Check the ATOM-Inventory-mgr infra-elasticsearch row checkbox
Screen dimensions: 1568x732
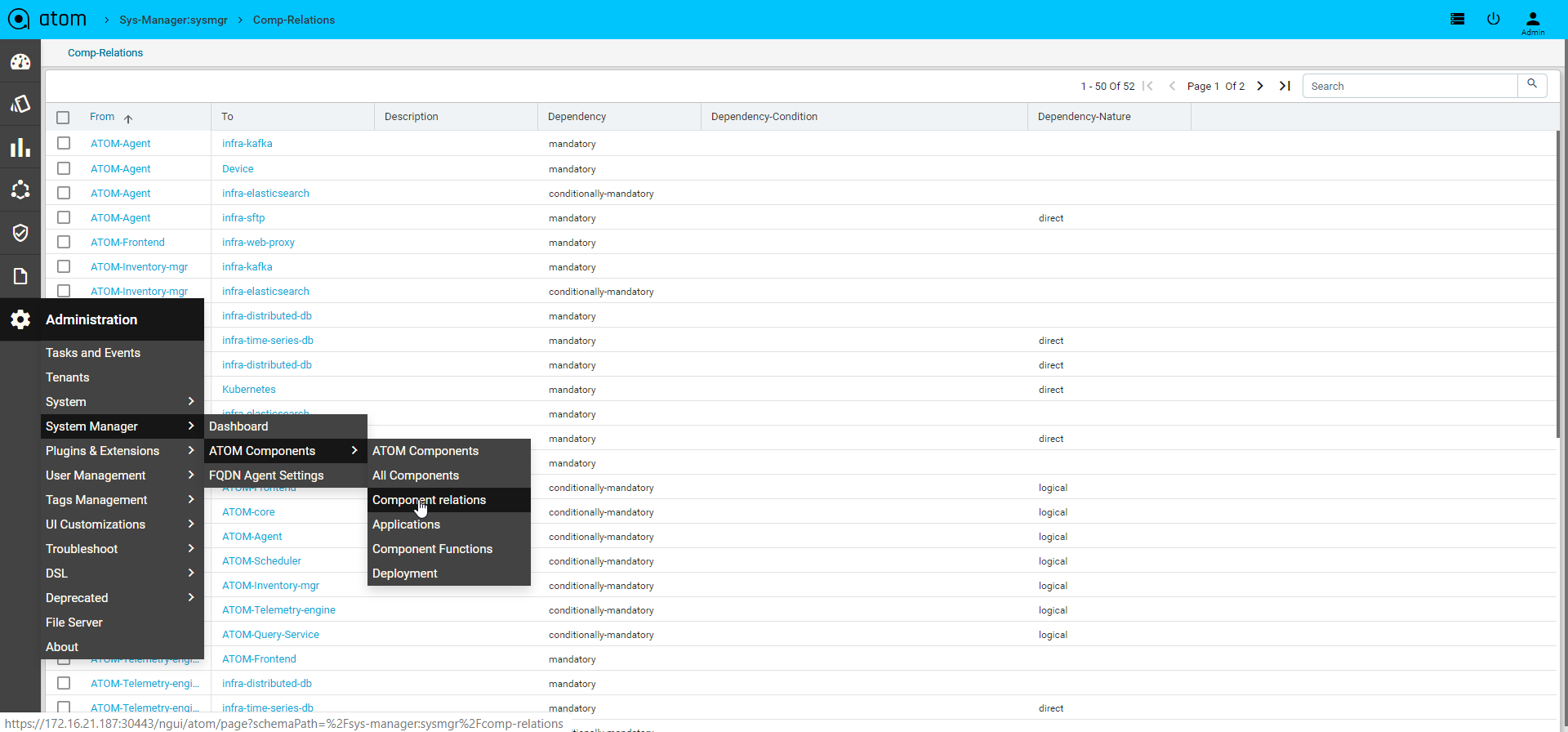(x=64, y=291)
